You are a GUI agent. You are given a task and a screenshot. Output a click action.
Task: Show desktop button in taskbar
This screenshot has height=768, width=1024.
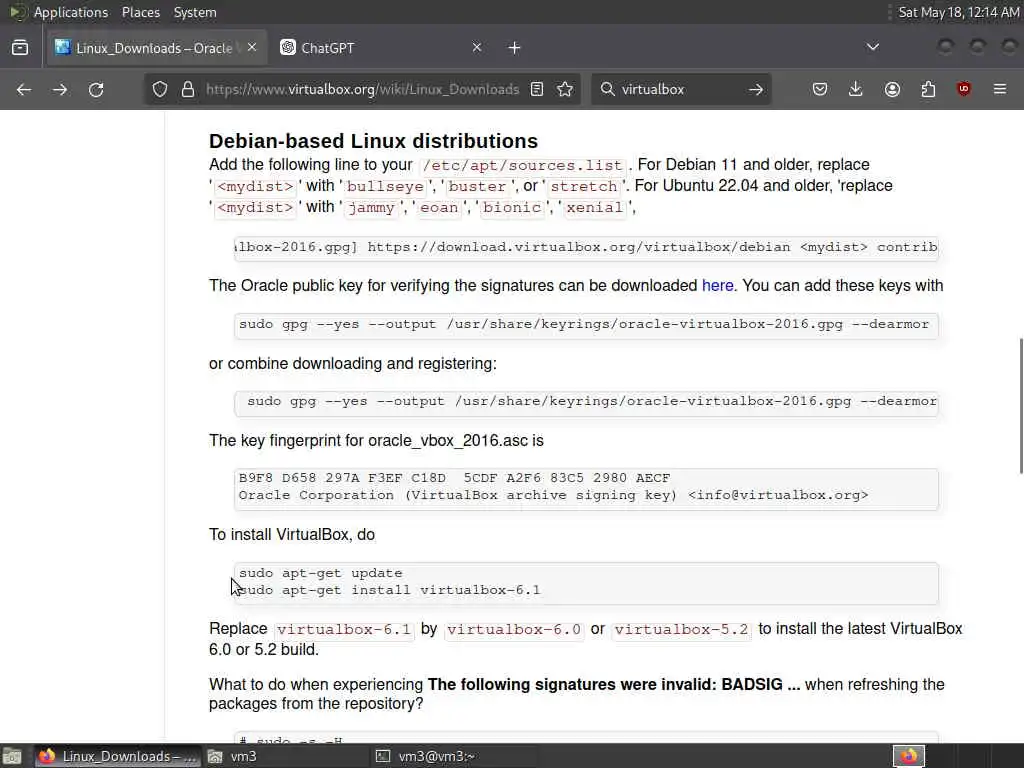click(12, 756)
